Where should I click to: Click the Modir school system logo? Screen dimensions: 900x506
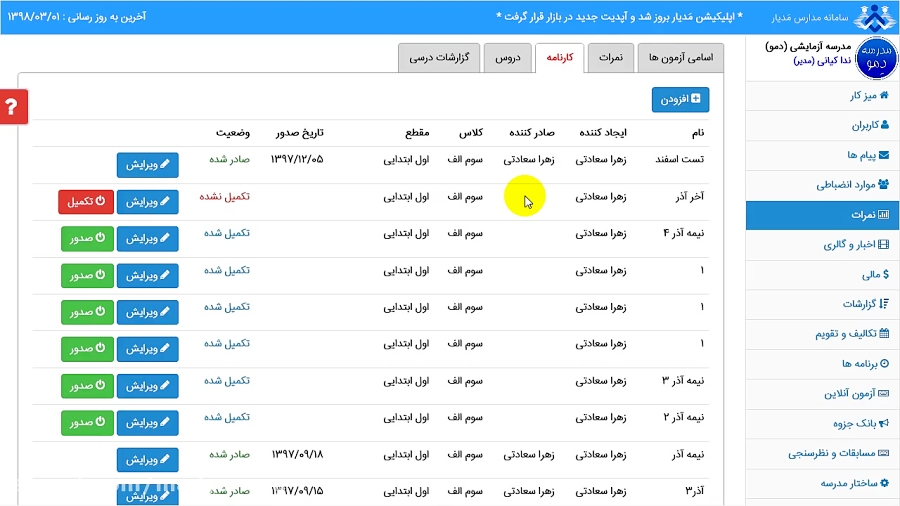point(874,17)
